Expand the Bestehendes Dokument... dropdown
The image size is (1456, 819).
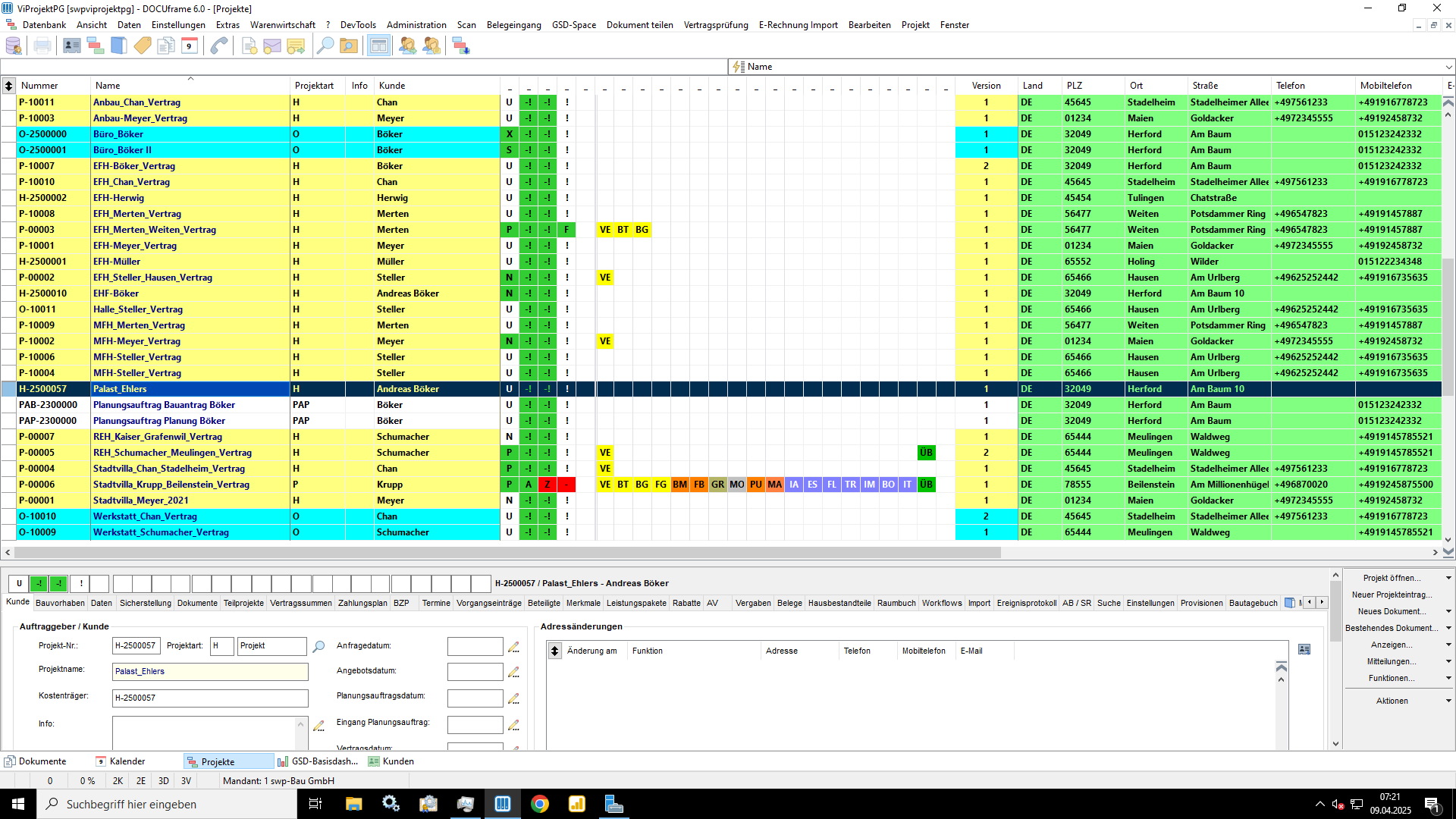tap(1448, 628)
